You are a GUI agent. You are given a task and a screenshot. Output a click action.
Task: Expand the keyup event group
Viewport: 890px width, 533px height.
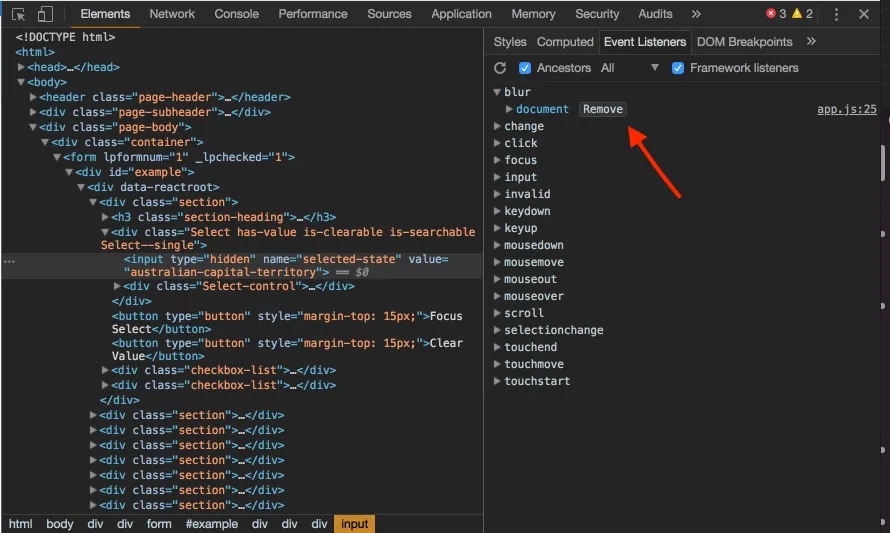497,228
